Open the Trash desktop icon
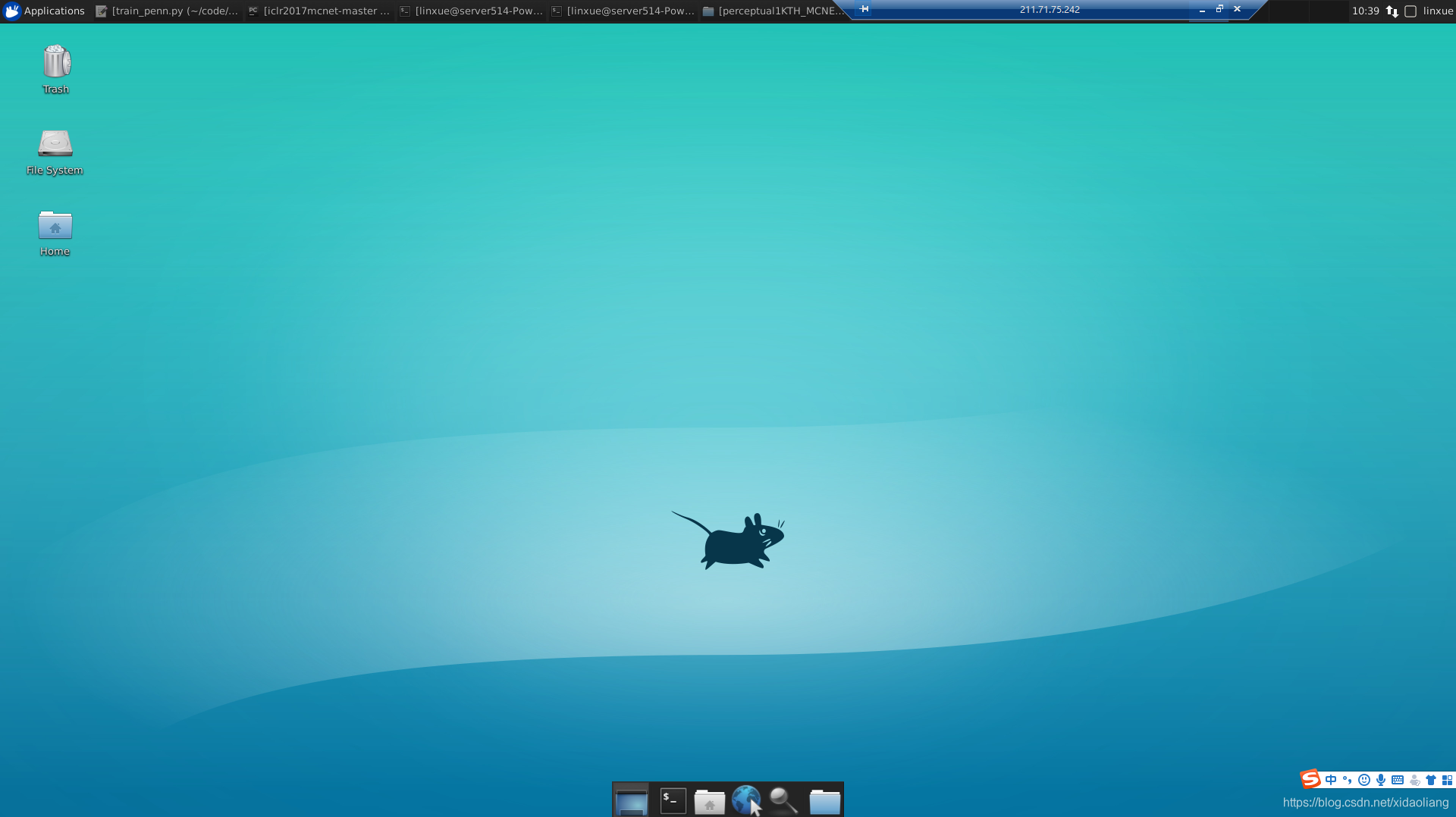1456x817 pixels. point(56,69)
